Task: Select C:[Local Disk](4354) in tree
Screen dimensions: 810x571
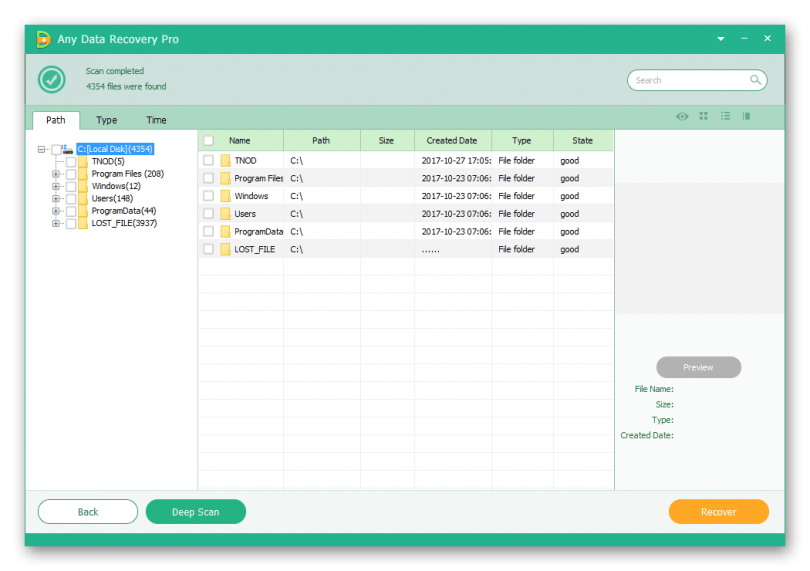Action: click(x=115, y=149)
